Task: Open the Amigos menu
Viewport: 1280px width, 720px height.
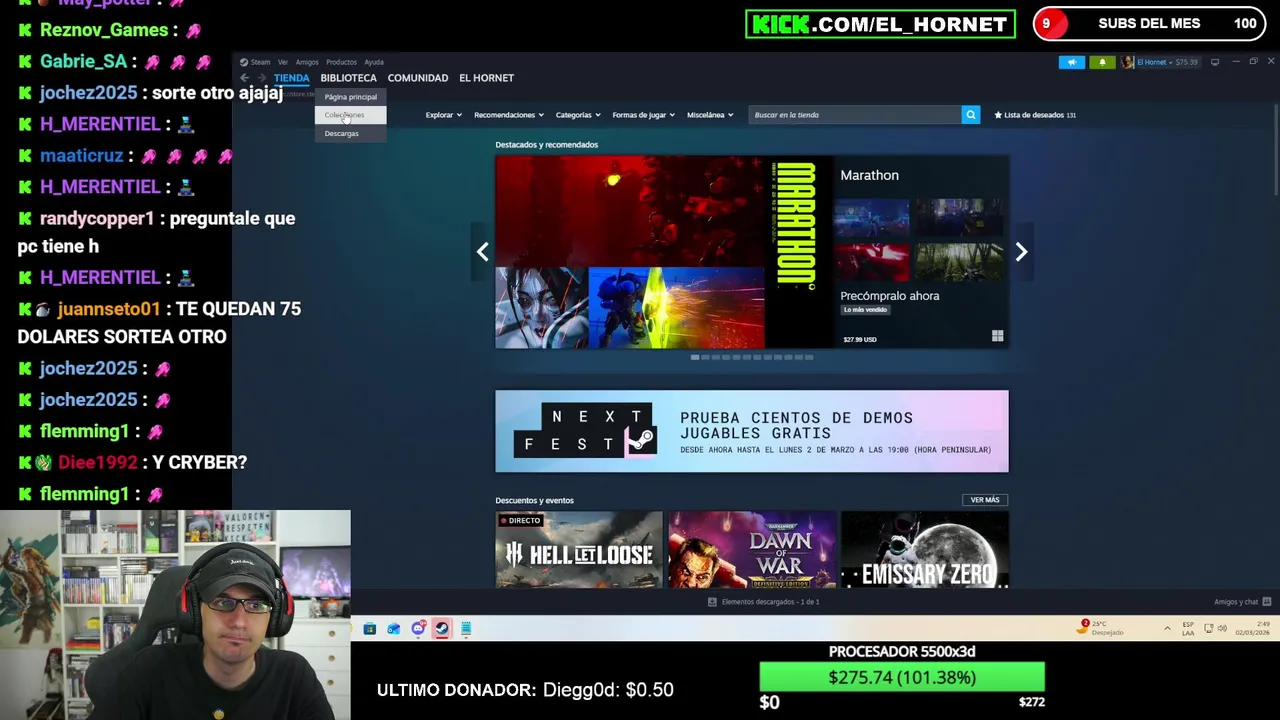Action: (x=307, y=62)
